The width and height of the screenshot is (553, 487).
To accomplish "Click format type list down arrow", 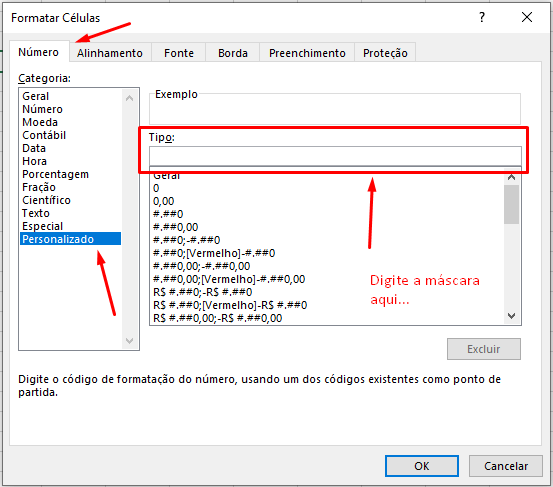I will pyautogui.click(x=511, y=316).
